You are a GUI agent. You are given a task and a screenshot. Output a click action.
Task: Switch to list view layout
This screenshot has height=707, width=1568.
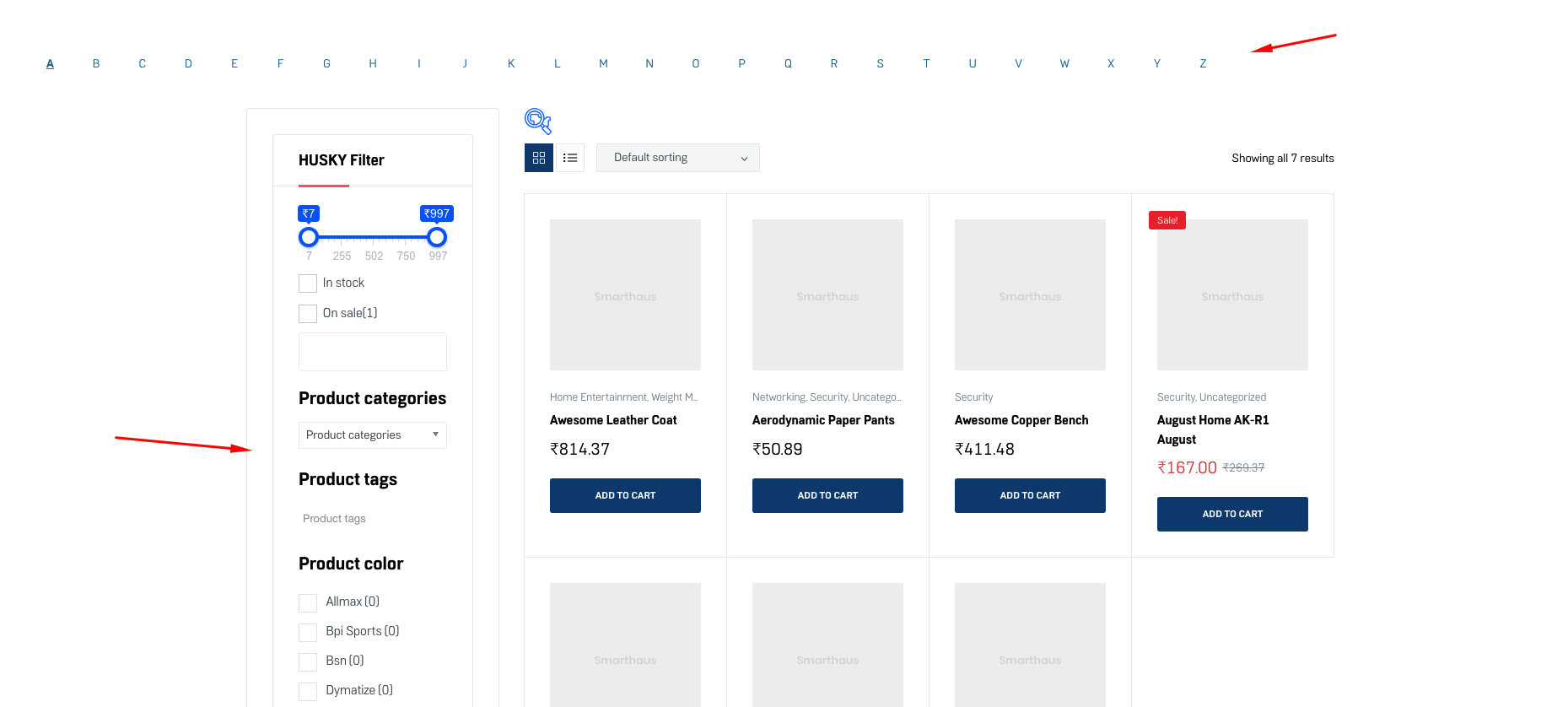(570, 158)
